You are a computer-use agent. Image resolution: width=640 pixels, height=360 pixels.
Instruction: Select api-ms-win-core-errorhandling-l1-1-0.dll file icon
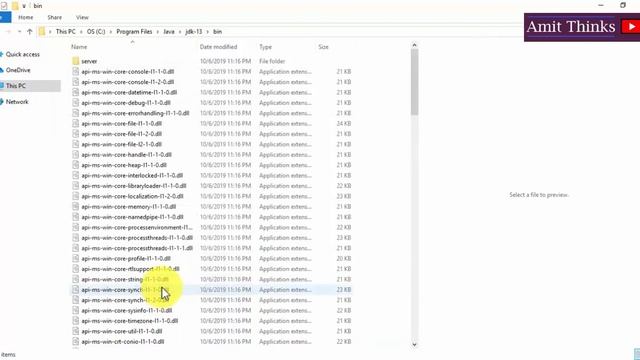pos(76,113)
